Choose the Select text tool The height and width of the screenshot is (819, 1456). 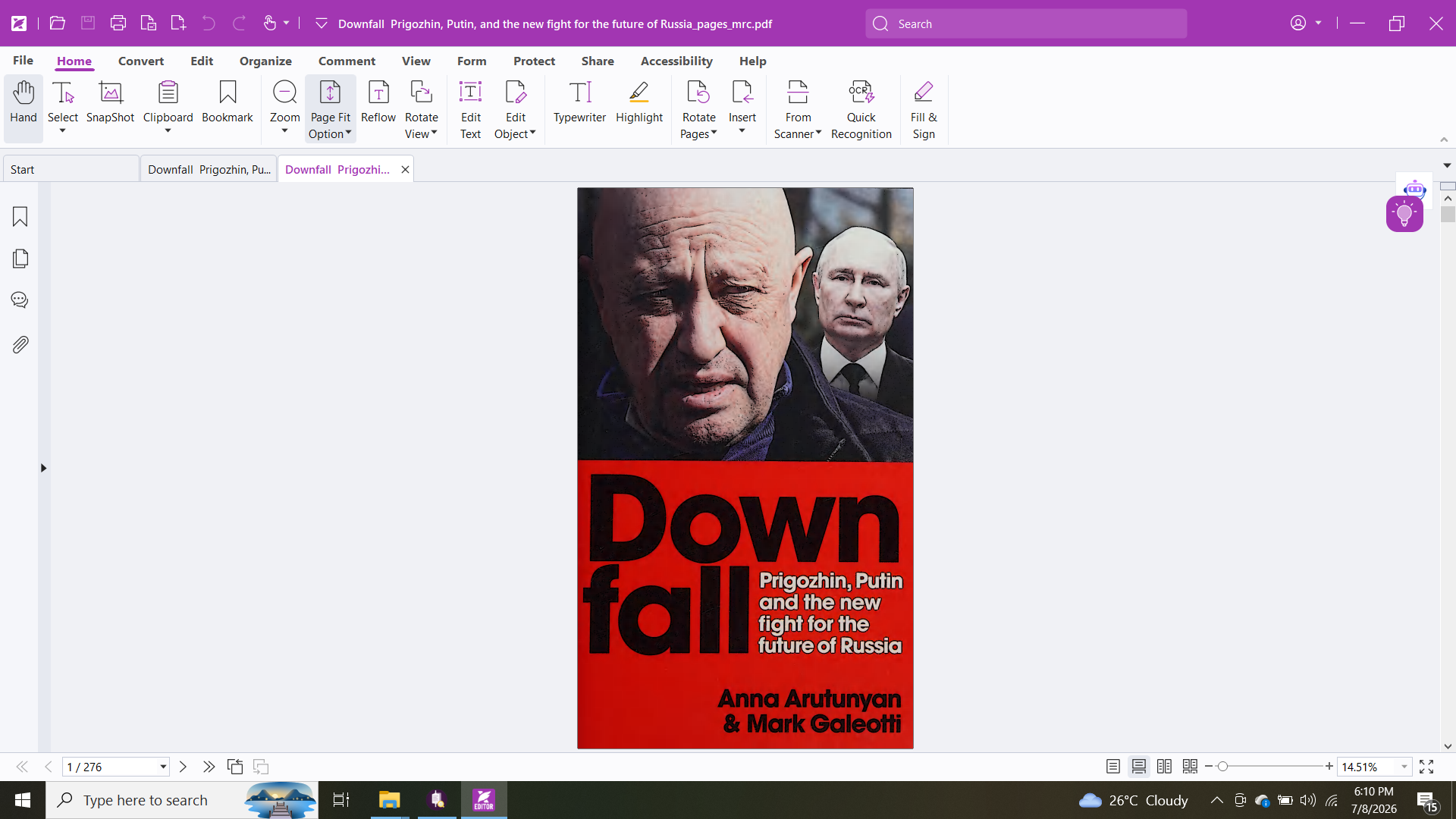[x=63, y=102]
